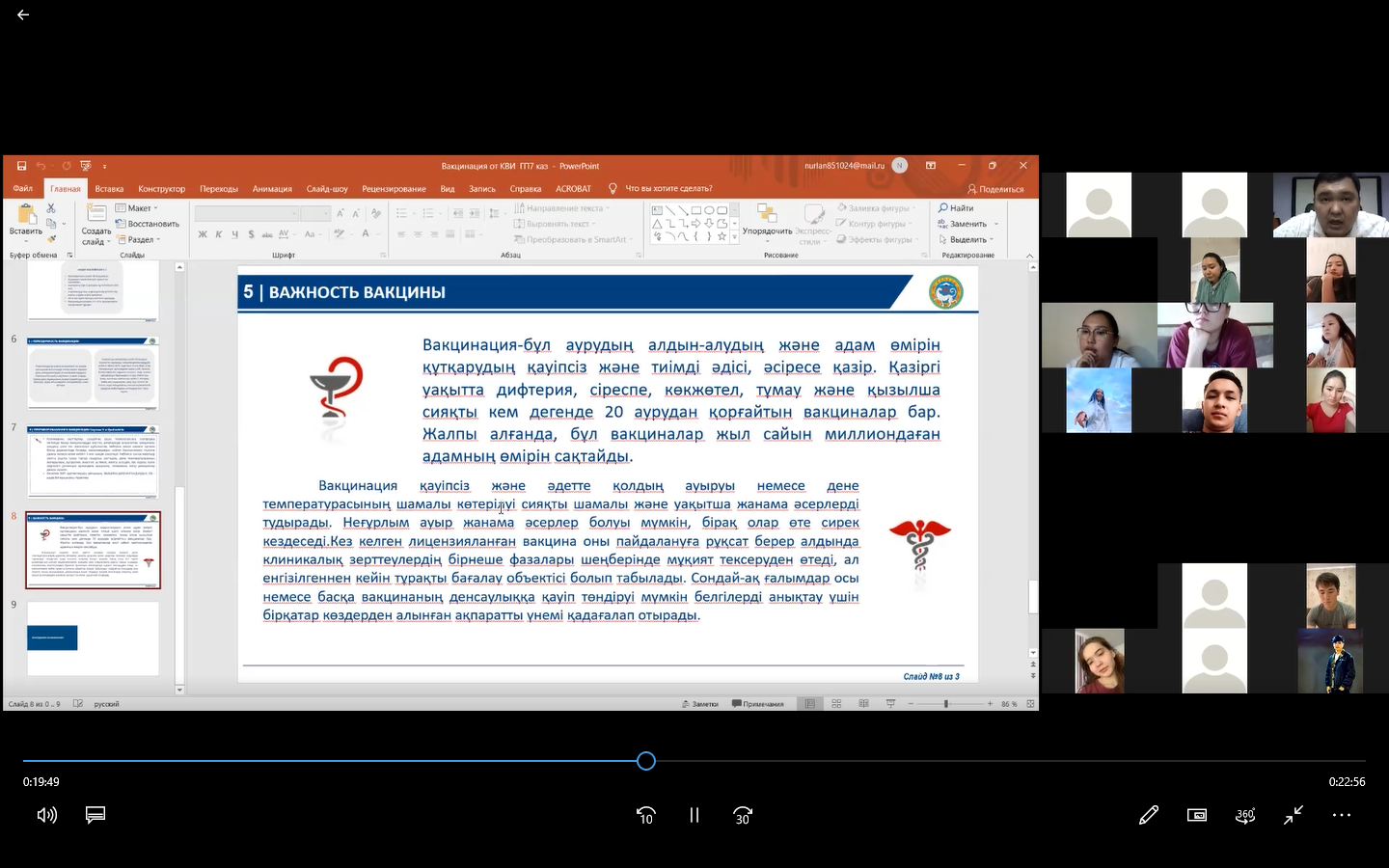Select the Format Painter brush icon
The width and height of the screenshot is (1389, 868).
click(51, 238)
